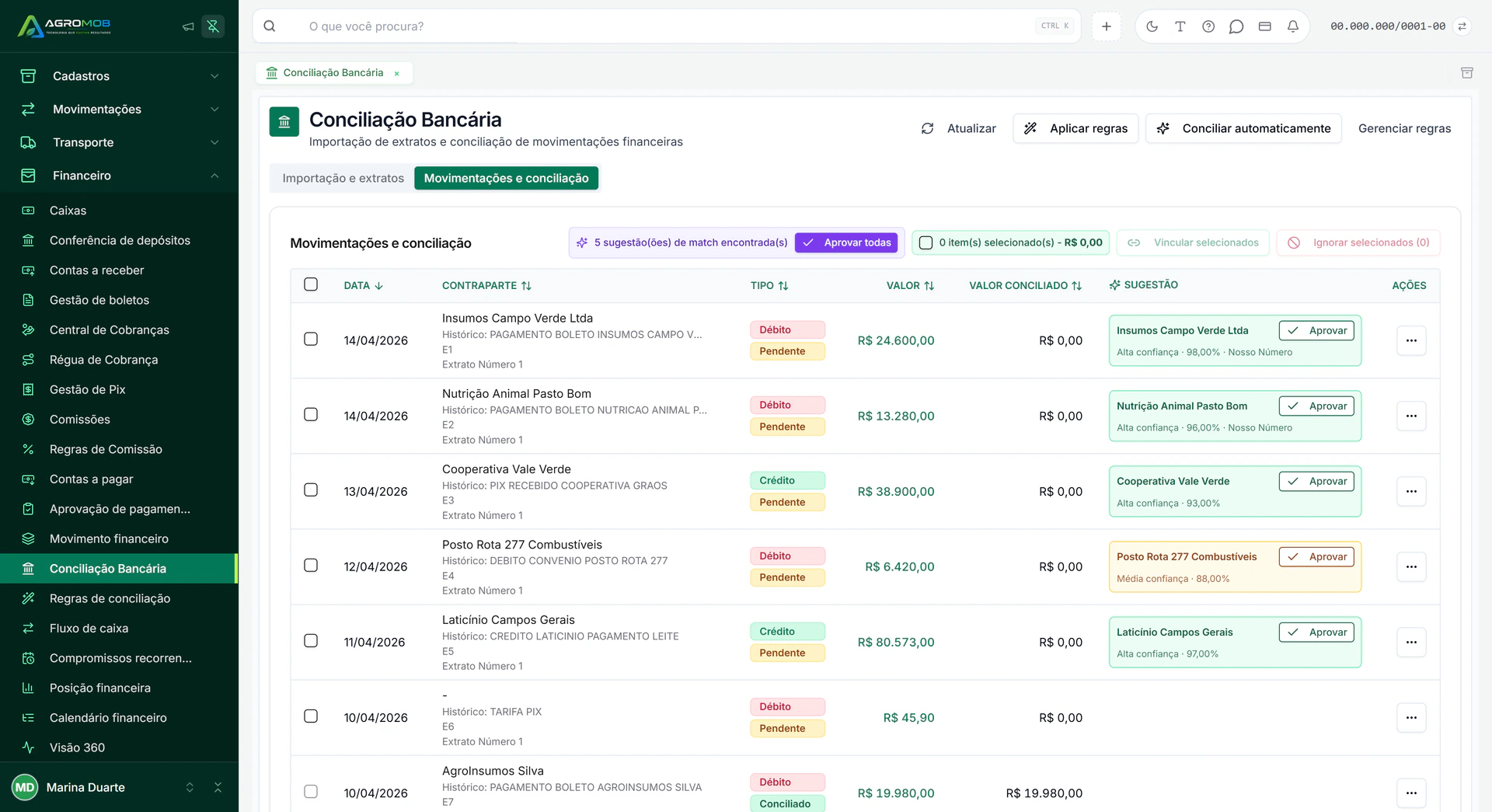
Task: Open Gerenciar regras
Action: click(1404, 128)
